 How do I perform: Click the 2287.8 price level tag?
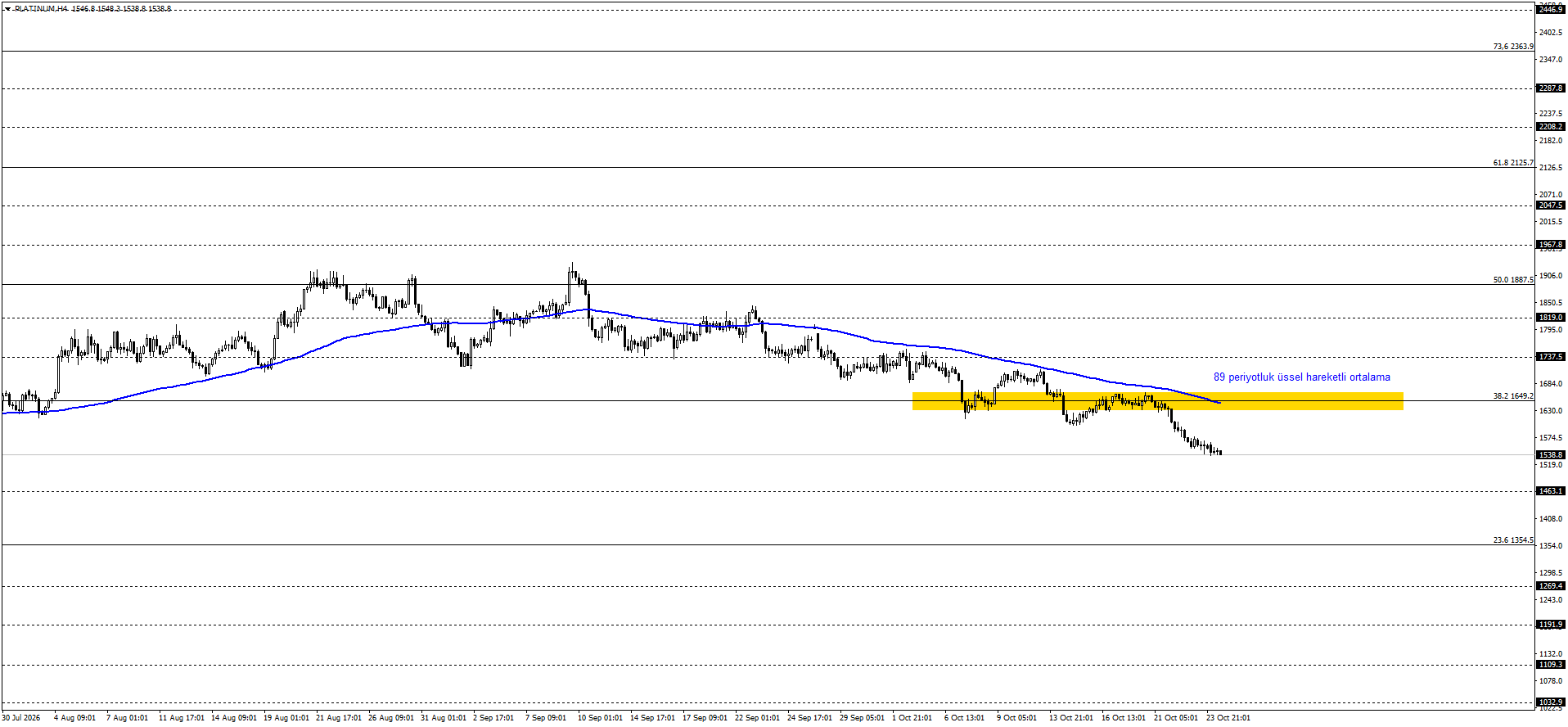(x=1551, y=88)
